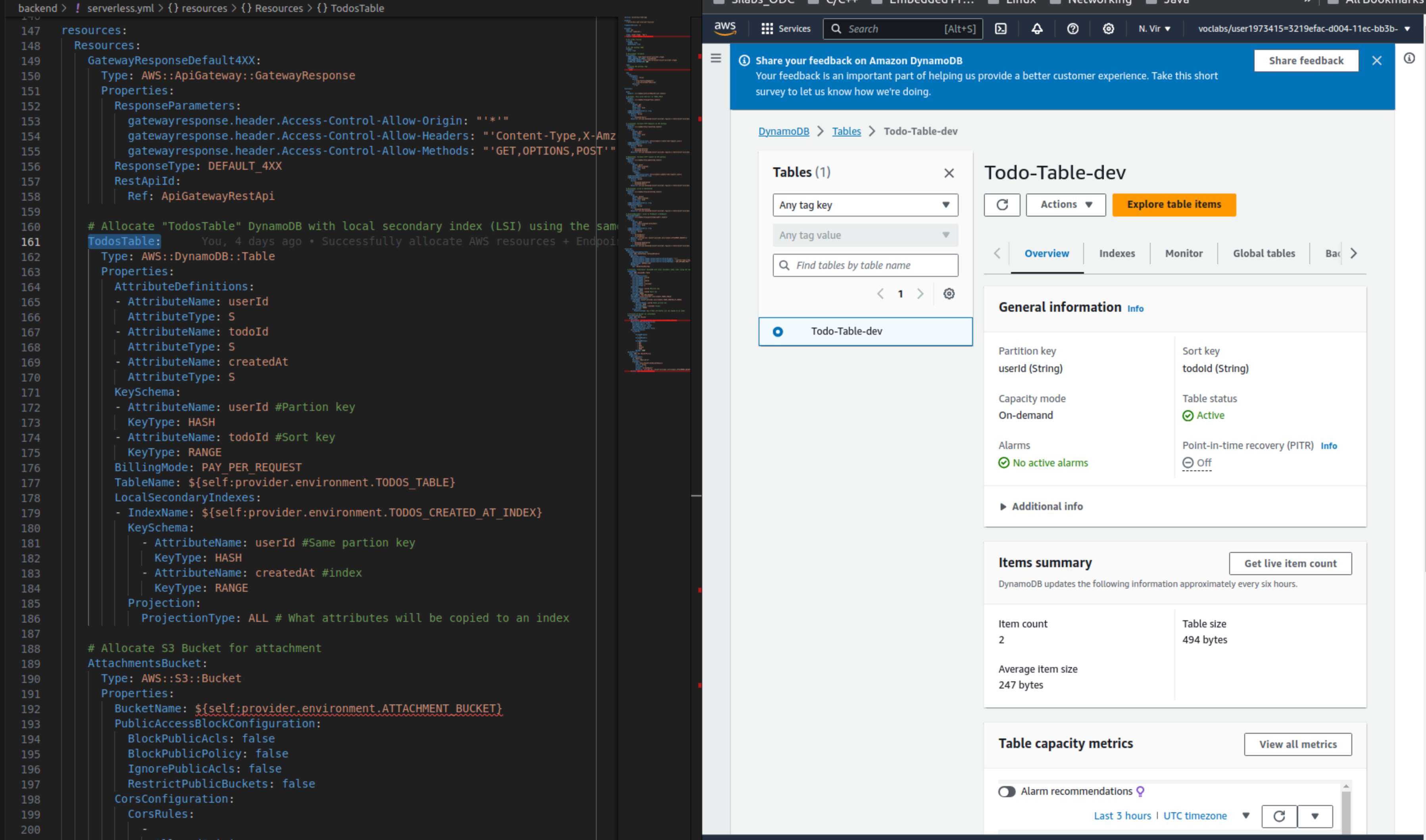1426x840 pixels.
Task: Toggle the Alarm recommendations switch
Action: pyautogui.click(x=1008, y=791)
